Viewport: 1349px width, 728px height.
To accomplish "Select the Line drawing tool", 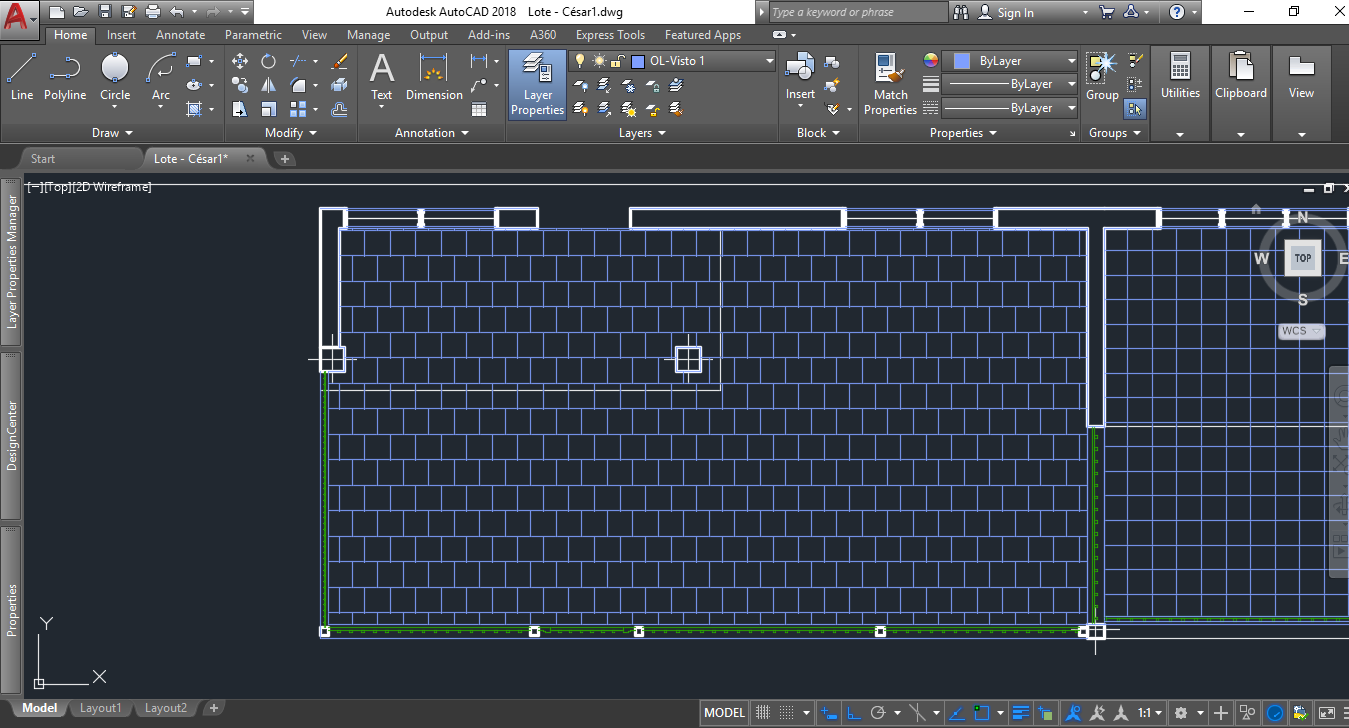I will click(22, 77).
